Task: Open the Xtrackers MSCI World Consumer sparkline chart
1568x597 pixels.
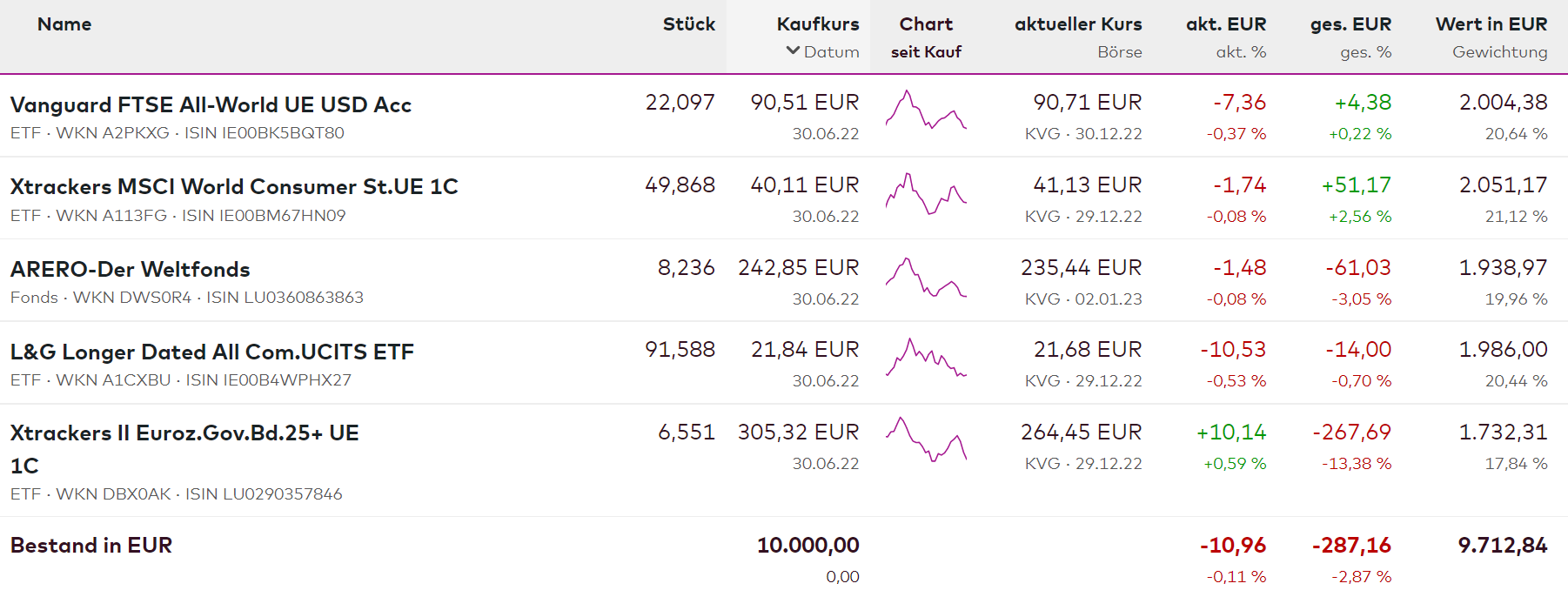Action: pyautogui.click(x=926, y=194)
